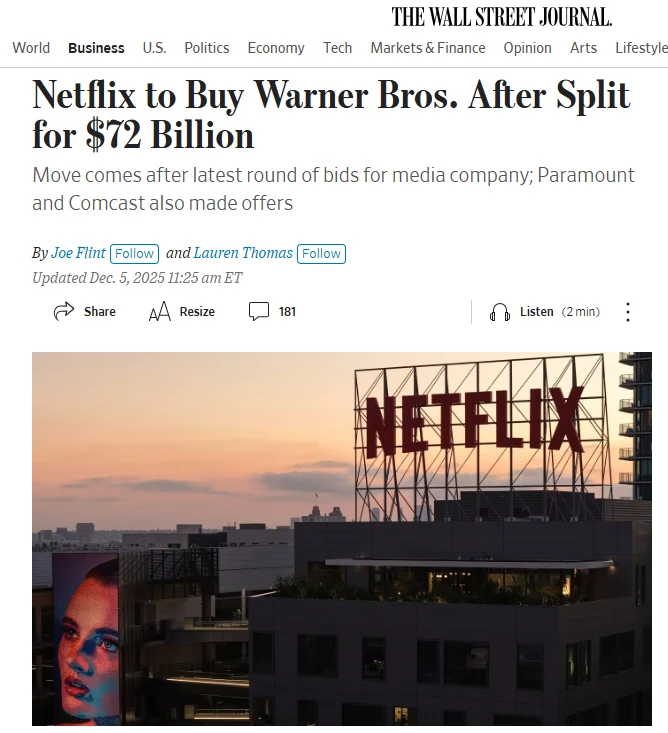Open the comments speech bubble icon

pos(259,311)
